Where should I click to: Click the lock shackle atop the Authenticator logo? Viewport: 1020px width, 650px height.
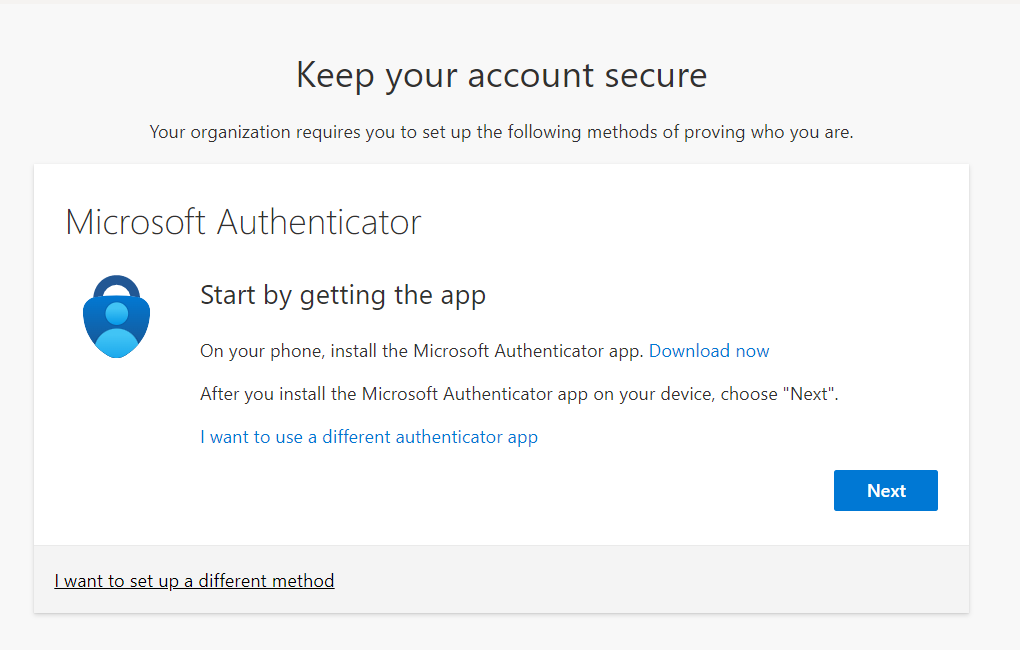(x=116, y=283)
